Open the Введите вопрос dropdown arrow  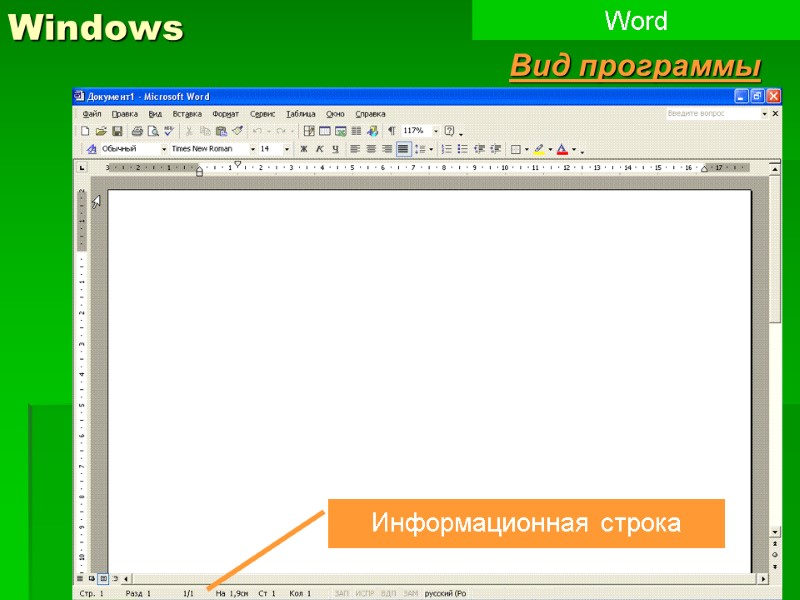[x=764, y=114]
